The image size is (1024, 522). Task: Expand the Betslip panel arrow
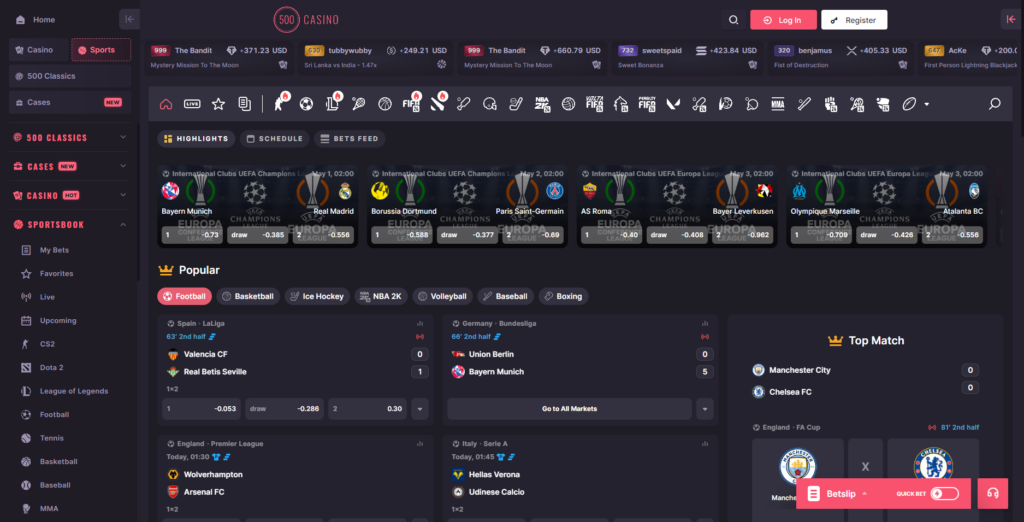tap(865, 494)
